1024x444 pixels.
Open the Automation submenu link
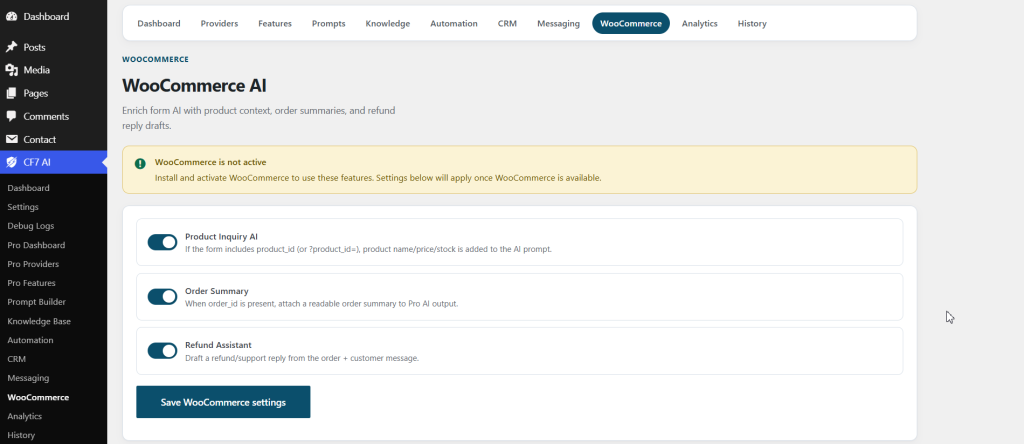pyautogui.click(x=30, y=340)
